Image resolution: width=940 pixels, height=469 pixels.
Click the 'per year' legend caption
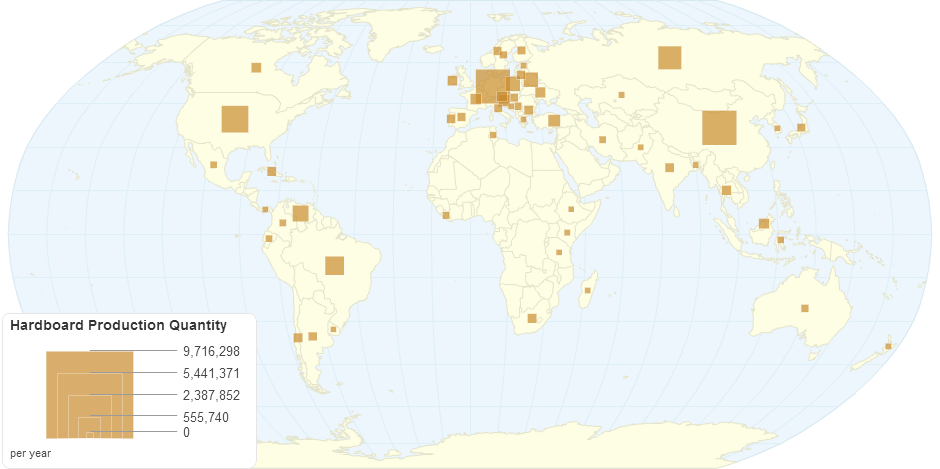pos(31,454)
